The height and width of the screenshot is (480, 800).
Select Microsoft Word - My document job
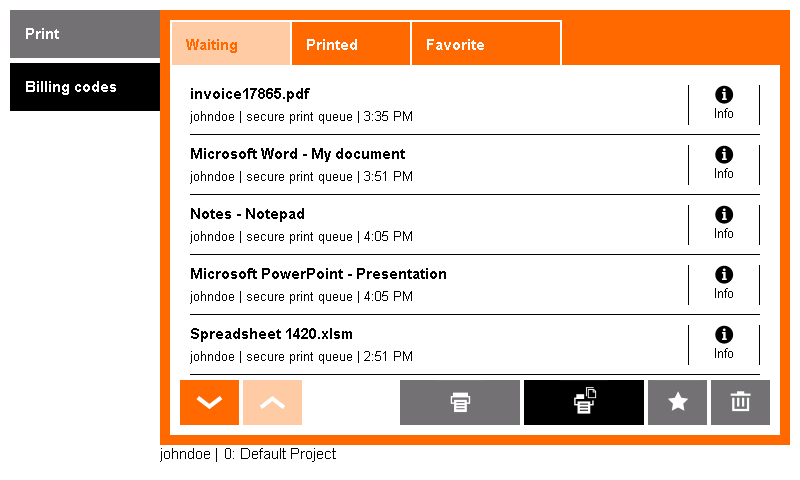(x=439, y=165)
